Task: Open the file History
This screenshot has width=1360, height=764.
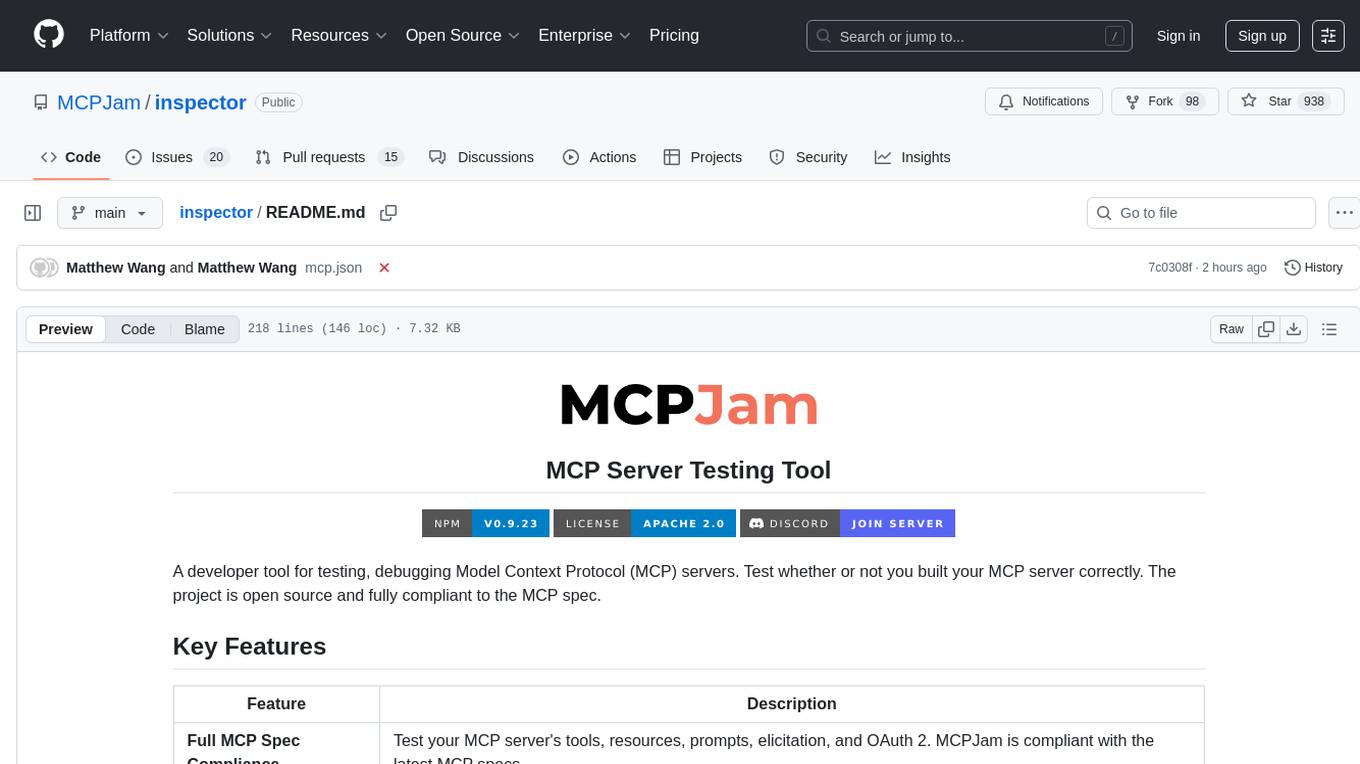Action: coord(1313,268)
